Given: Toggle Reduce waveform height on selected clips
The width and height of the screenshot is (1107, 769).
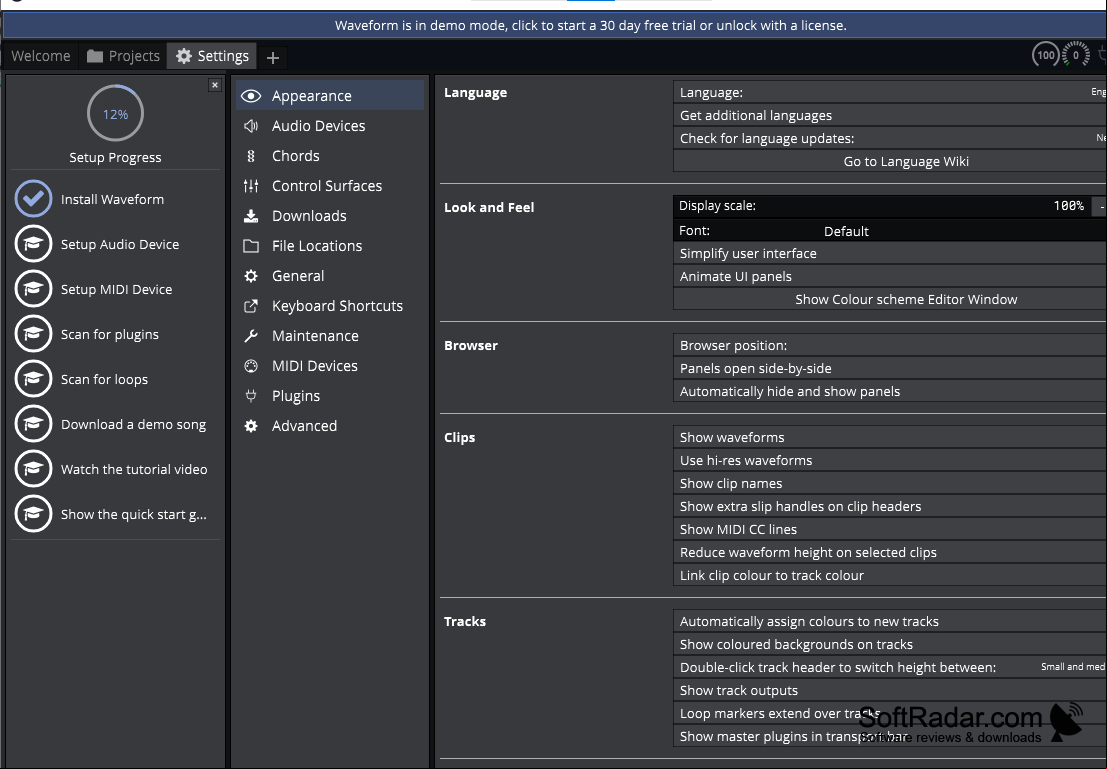Looking at the screenshot, I should tap(890, 552).
